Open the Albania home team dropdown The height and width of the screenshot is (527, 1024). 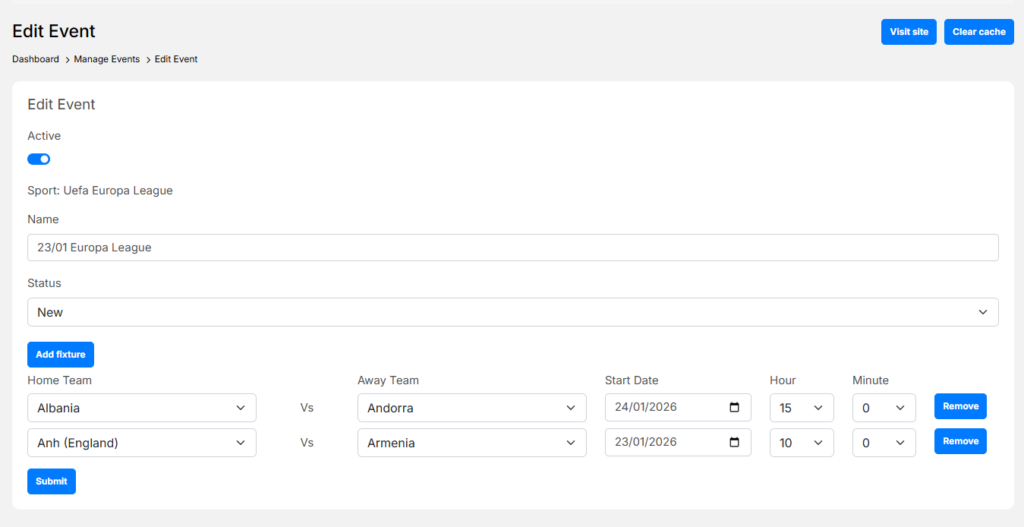141,408
